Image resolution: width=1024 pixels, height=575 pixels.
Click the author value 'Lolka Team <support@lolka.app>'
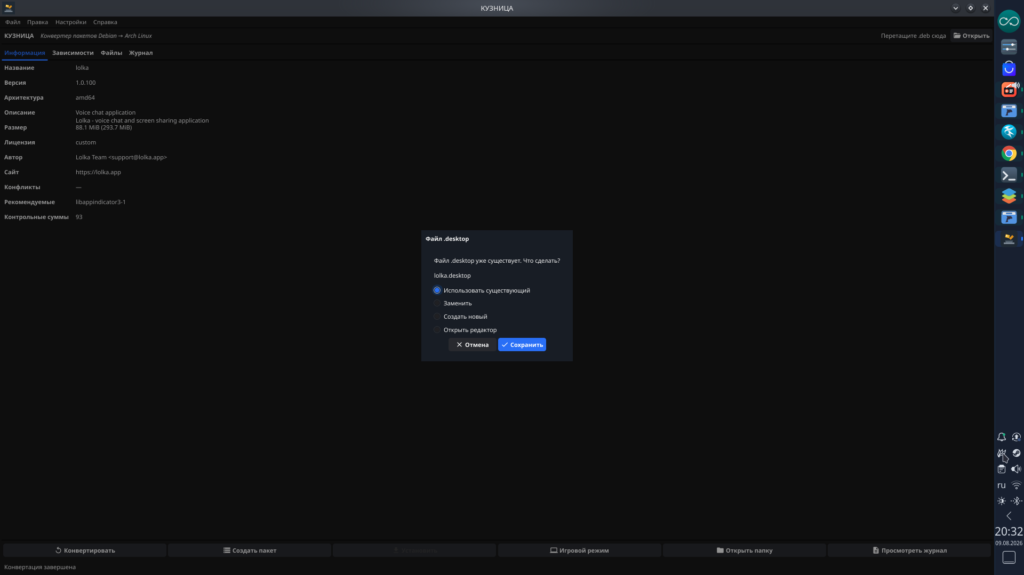pyautogui.click(x=121, y=157)
